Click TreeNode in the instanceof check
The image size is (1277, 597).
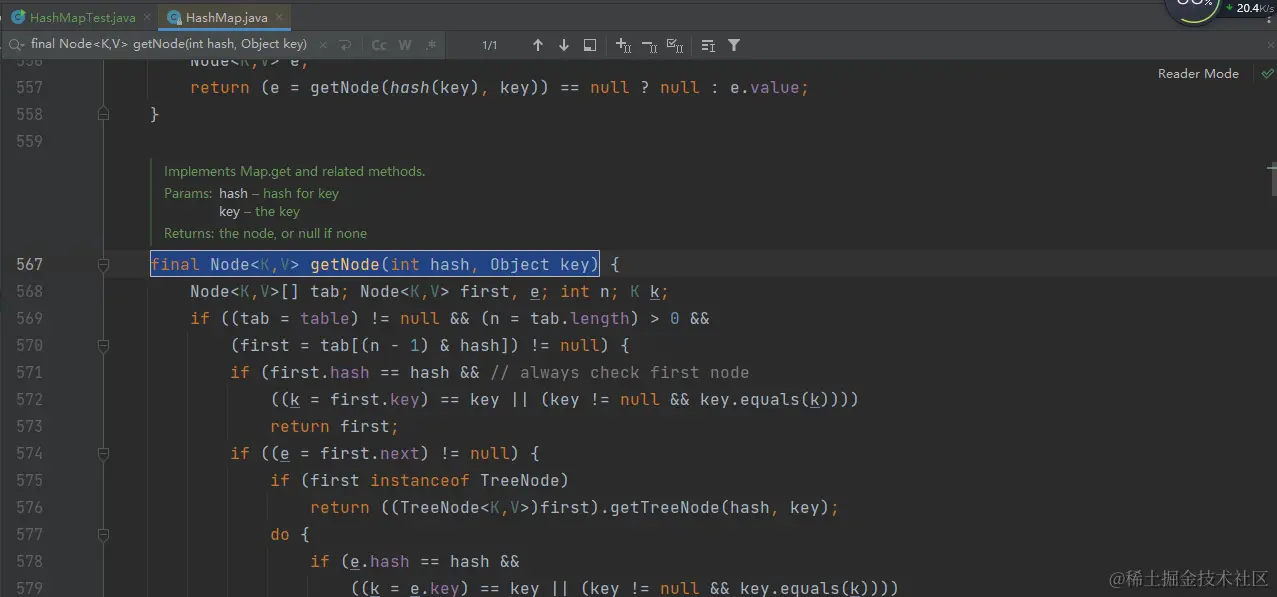[520, 481]
